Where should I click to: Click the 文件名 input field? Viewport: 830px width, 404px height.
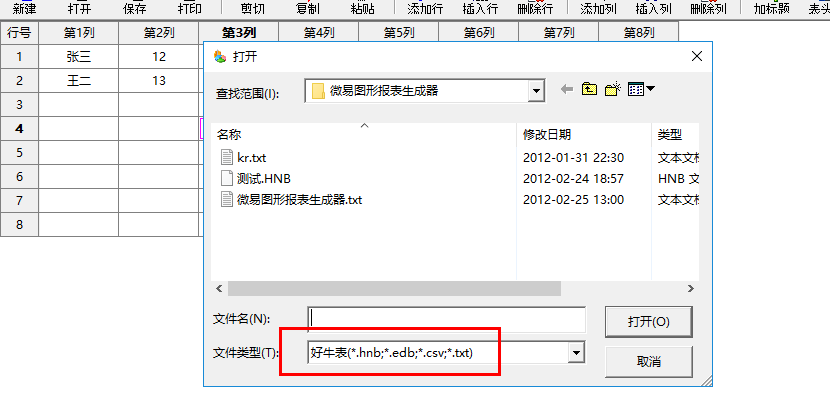(x=446, y=319)
